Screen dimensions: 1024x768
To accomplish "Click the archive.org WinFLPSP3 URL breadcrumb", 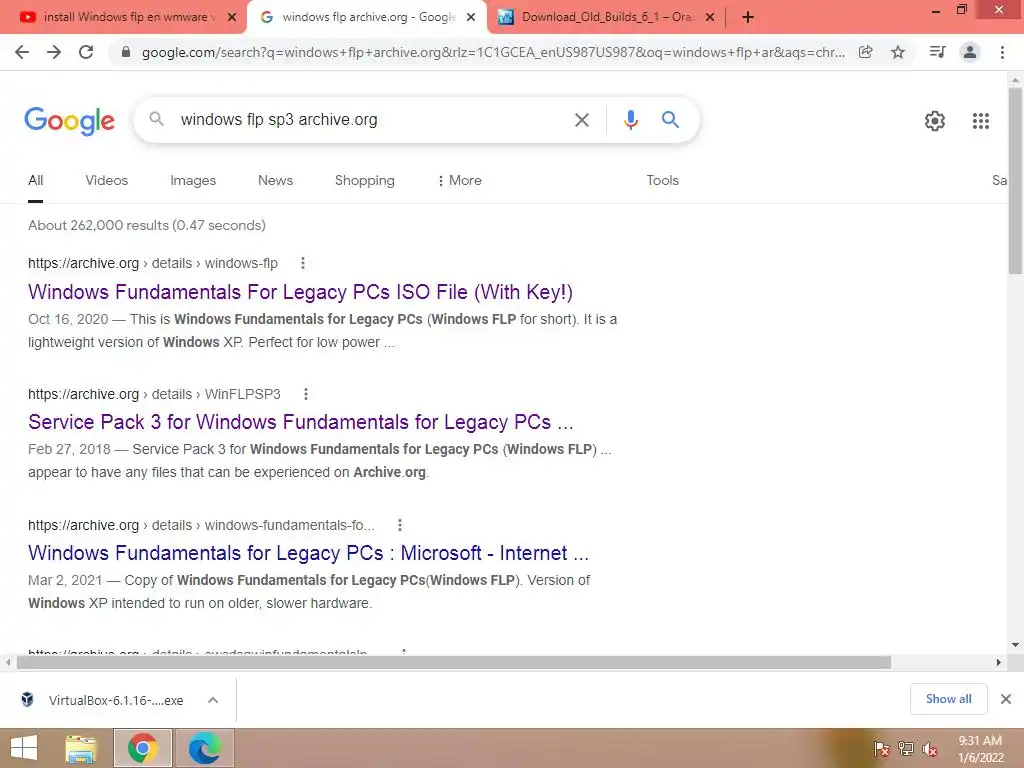I will click(x=154, y=394).
